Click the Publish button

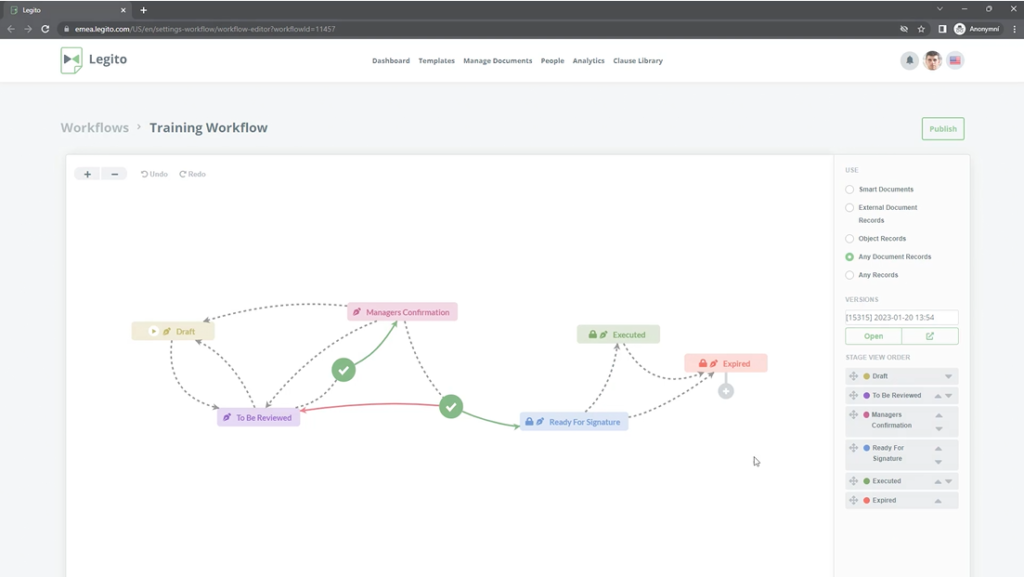(942, 129)
